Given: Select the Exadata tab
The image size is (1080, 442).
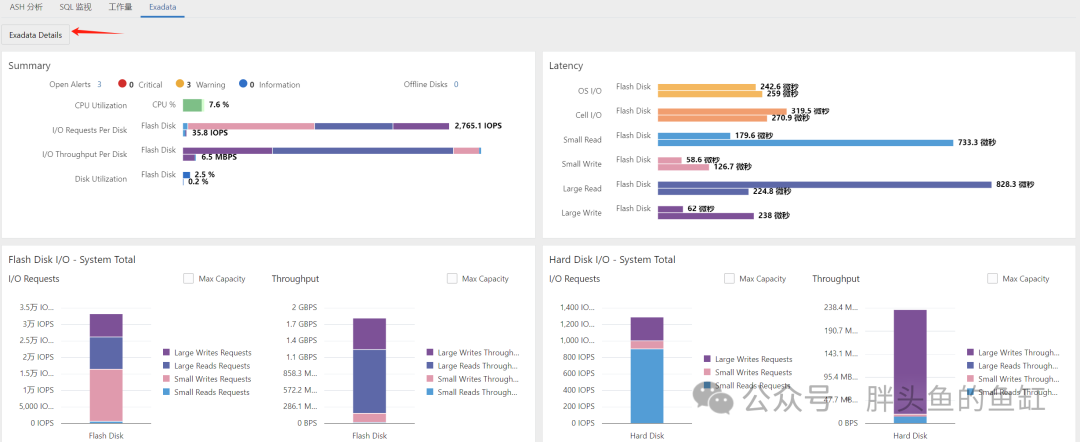Looking at the screenshot, I should (x=163, y=8).
